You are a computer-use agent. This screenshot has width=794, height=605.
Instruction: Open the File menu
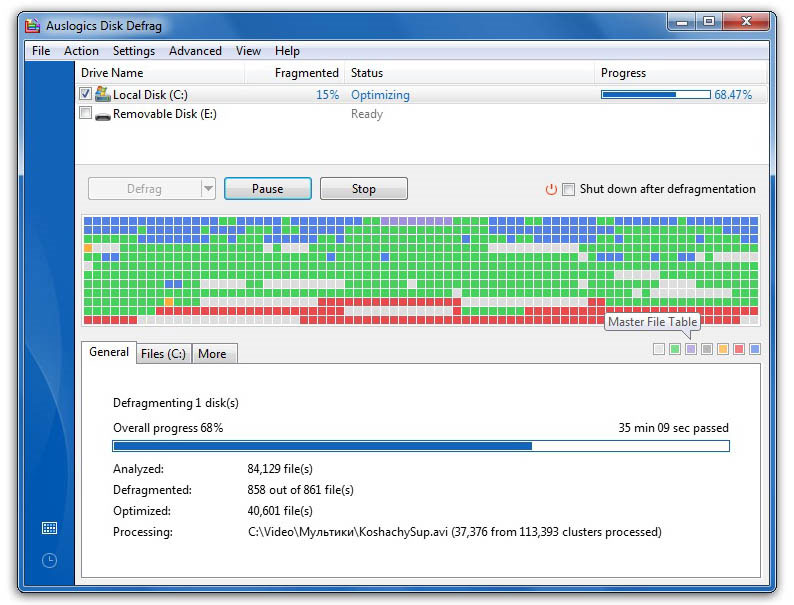(41, 51)
